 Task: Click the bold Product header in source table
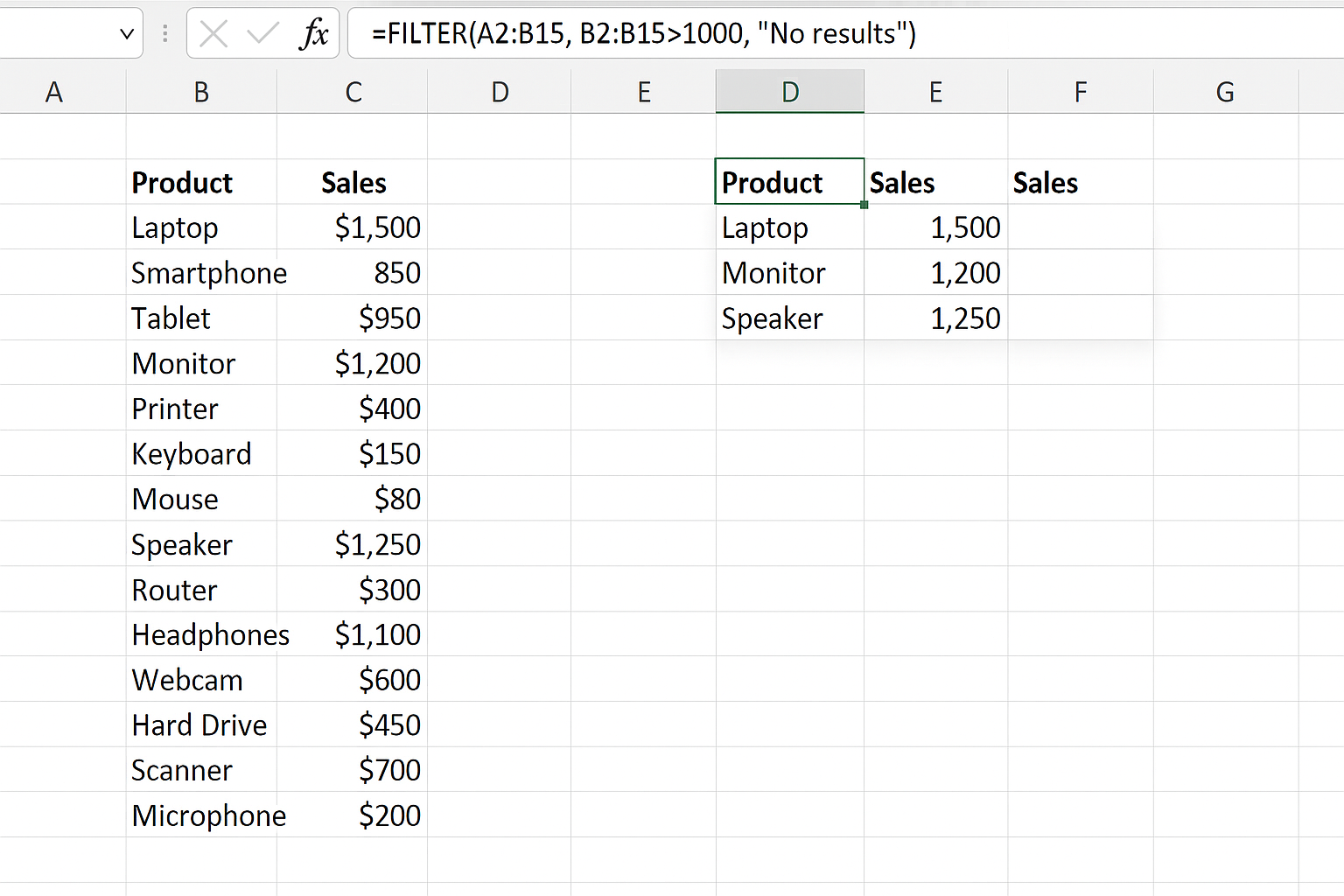point(182,183)
